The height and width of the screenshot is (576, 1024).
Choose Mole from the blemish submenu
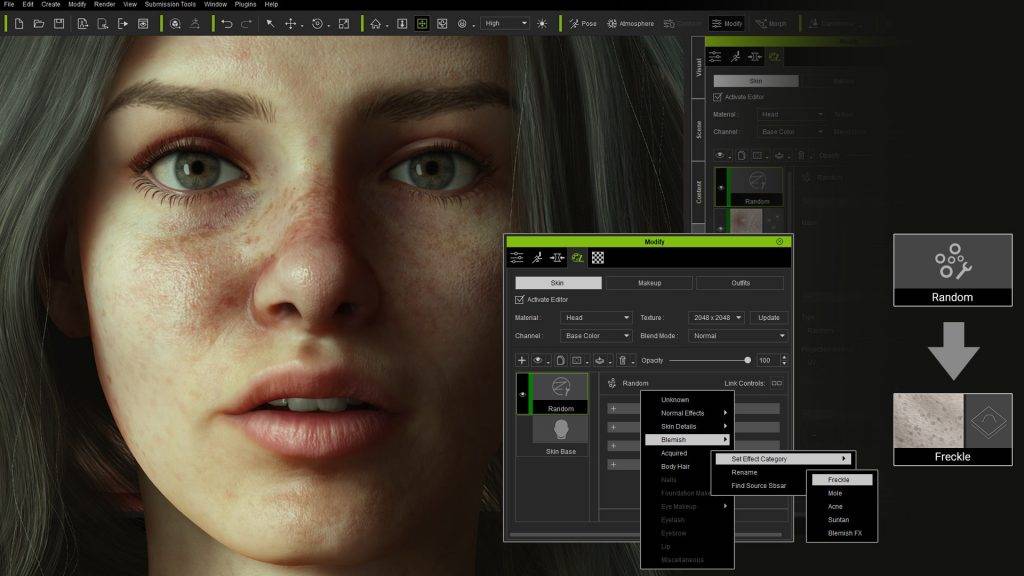(835, 493)
